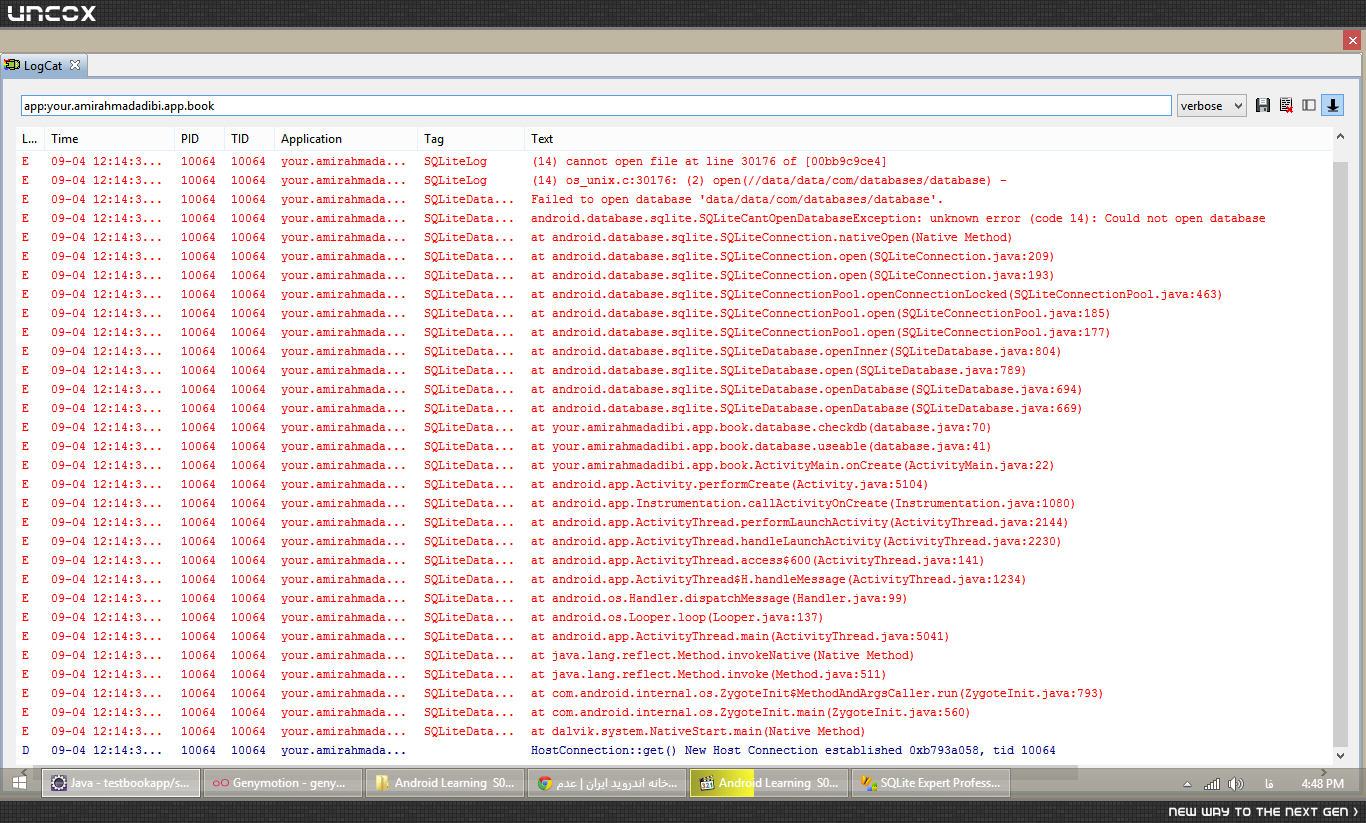1366x823 pixels.
Task: Open the Windows Start button
Action: 19,783
